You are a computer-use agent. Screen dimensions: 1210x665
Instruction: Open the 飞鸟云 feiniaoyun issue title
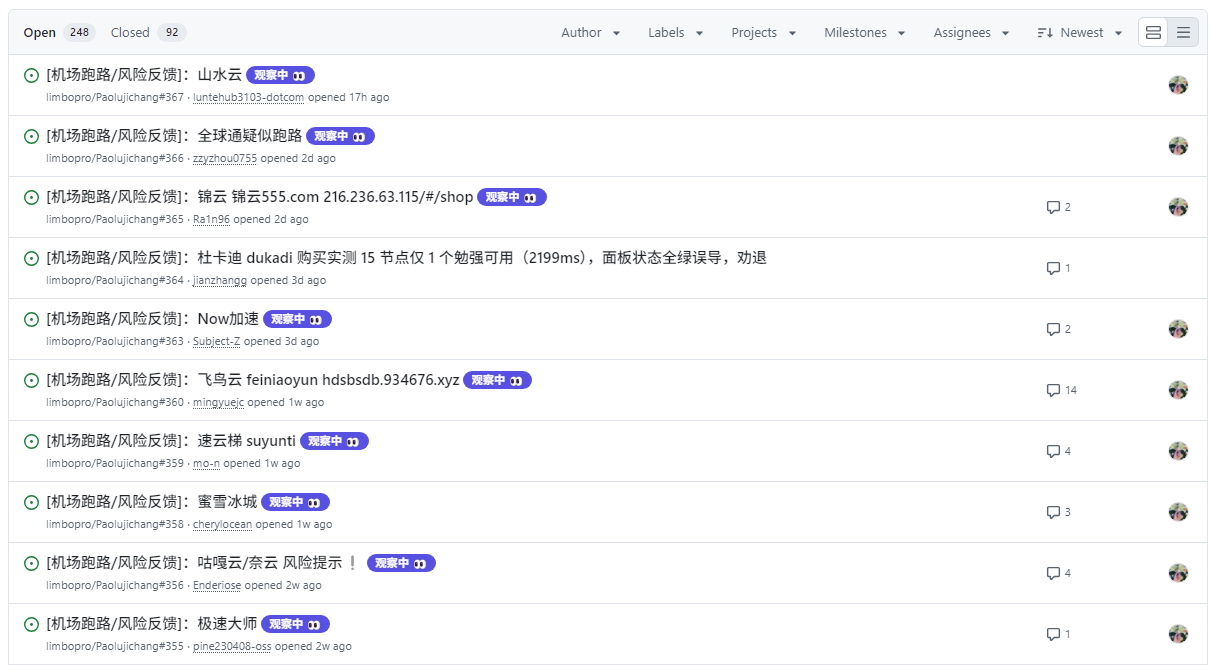(252, 380)
